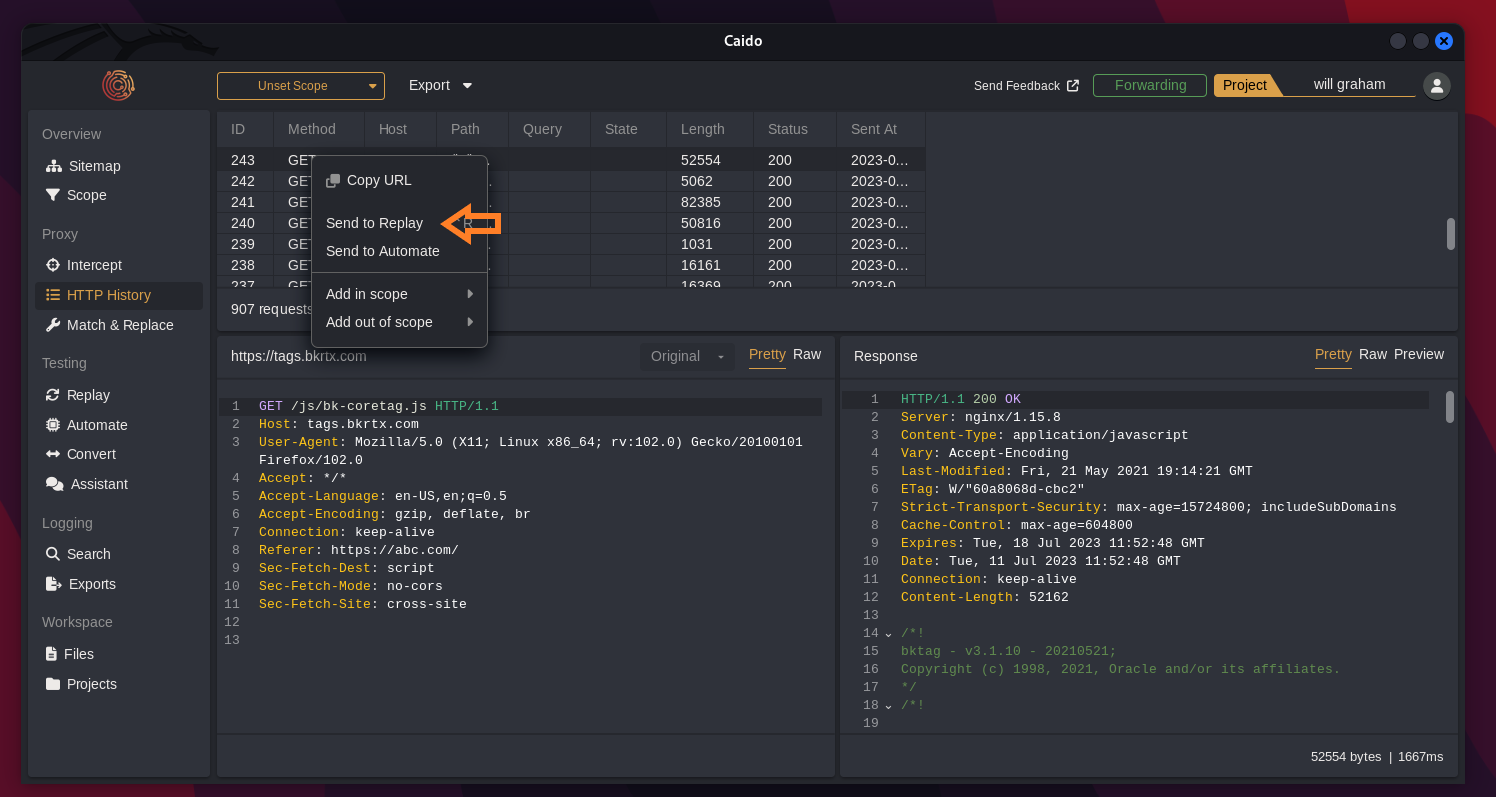This screenshot has width=1496, height=797.
Task: Select request row with ID 243
Action: tap(571, 160)
